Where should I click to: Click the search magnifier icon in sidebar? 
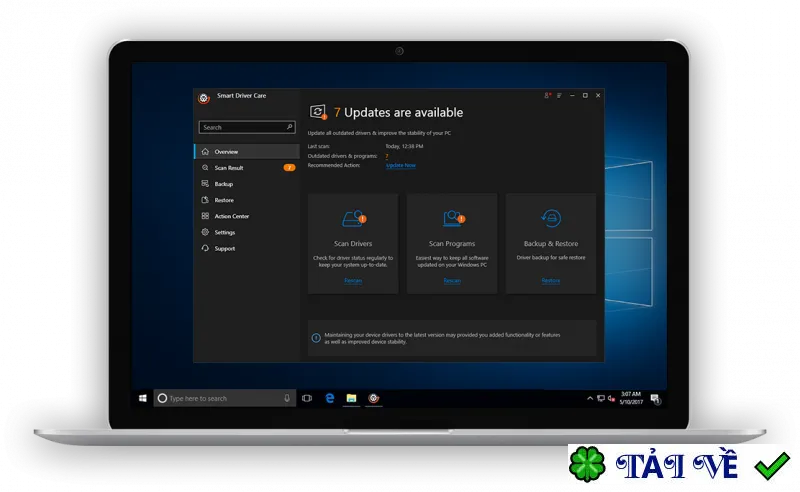click(289, 127)
